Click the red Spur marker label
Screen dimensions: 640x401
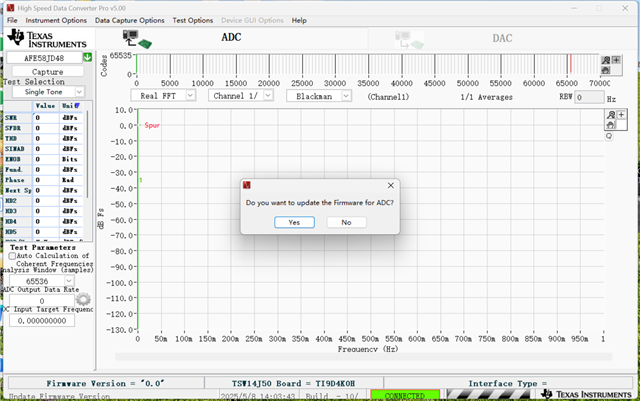click(x=152, y=125)
